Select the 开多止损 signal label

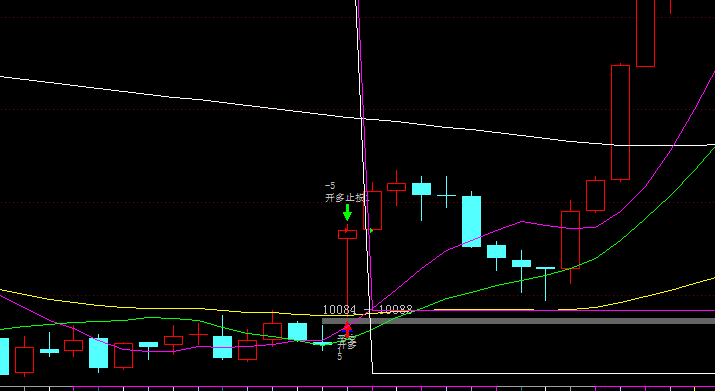tap(347, 198)
